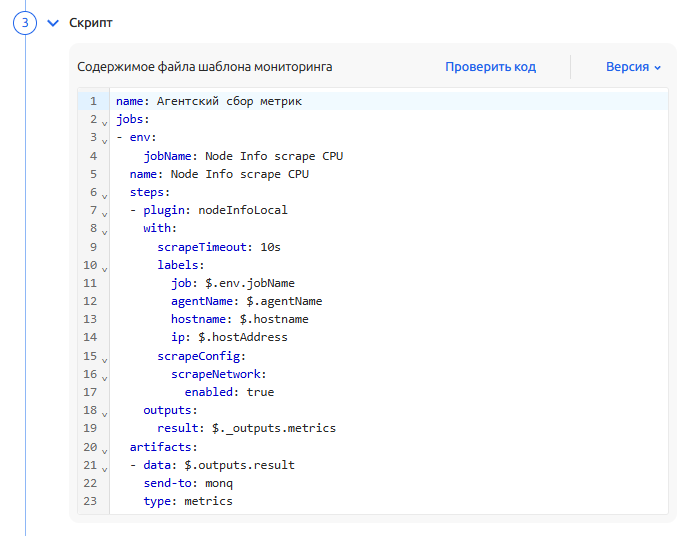Click the Скрипт section title

tap(91, 23)
